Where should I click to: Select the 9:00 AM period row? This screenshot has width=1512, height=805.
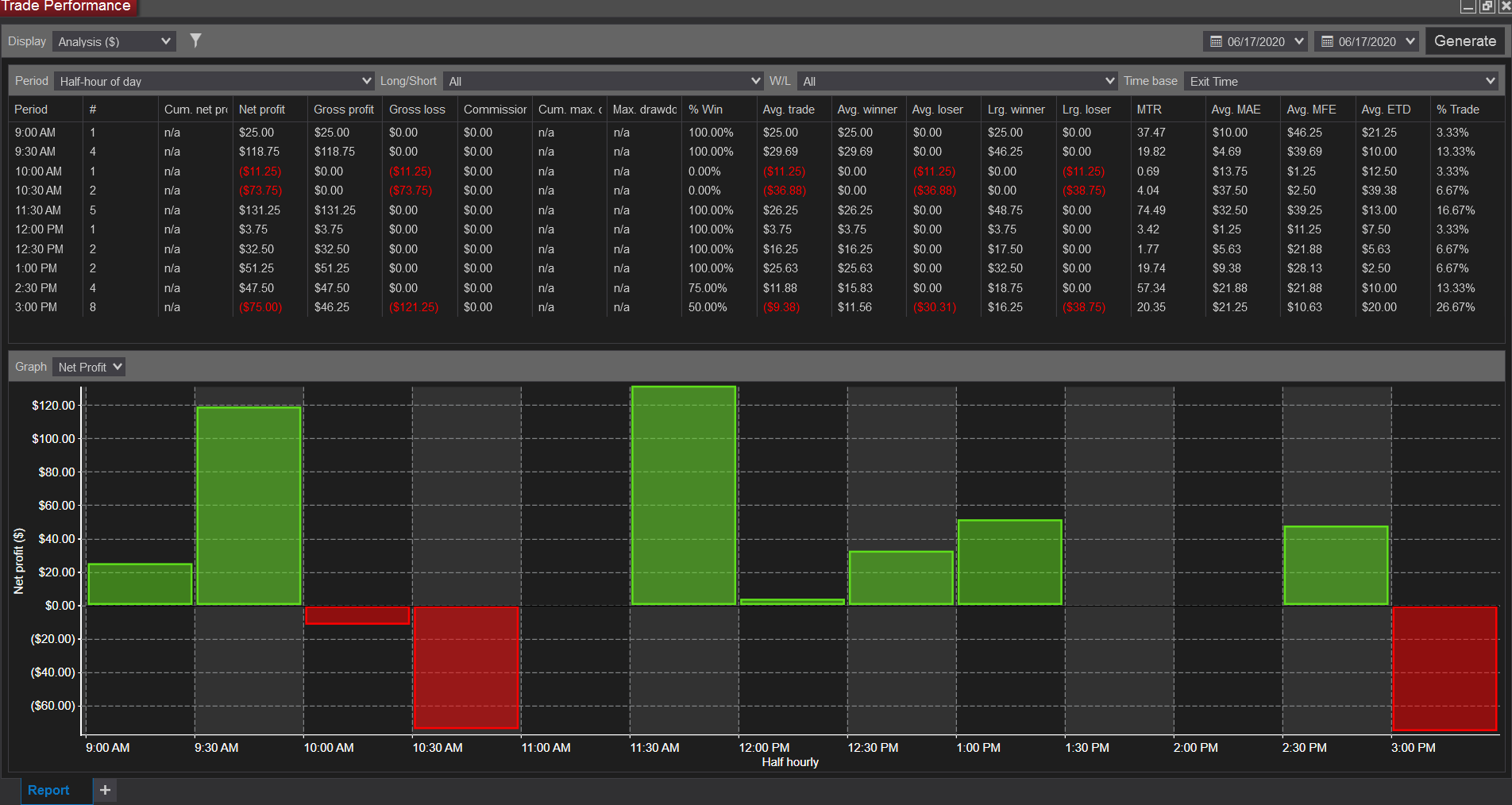(756, 133)
